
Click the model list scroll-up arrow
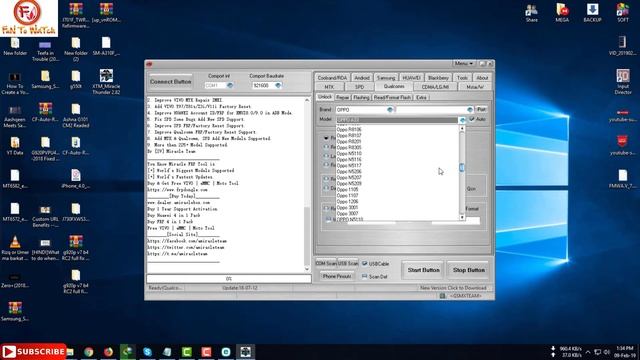pos(462,128)
